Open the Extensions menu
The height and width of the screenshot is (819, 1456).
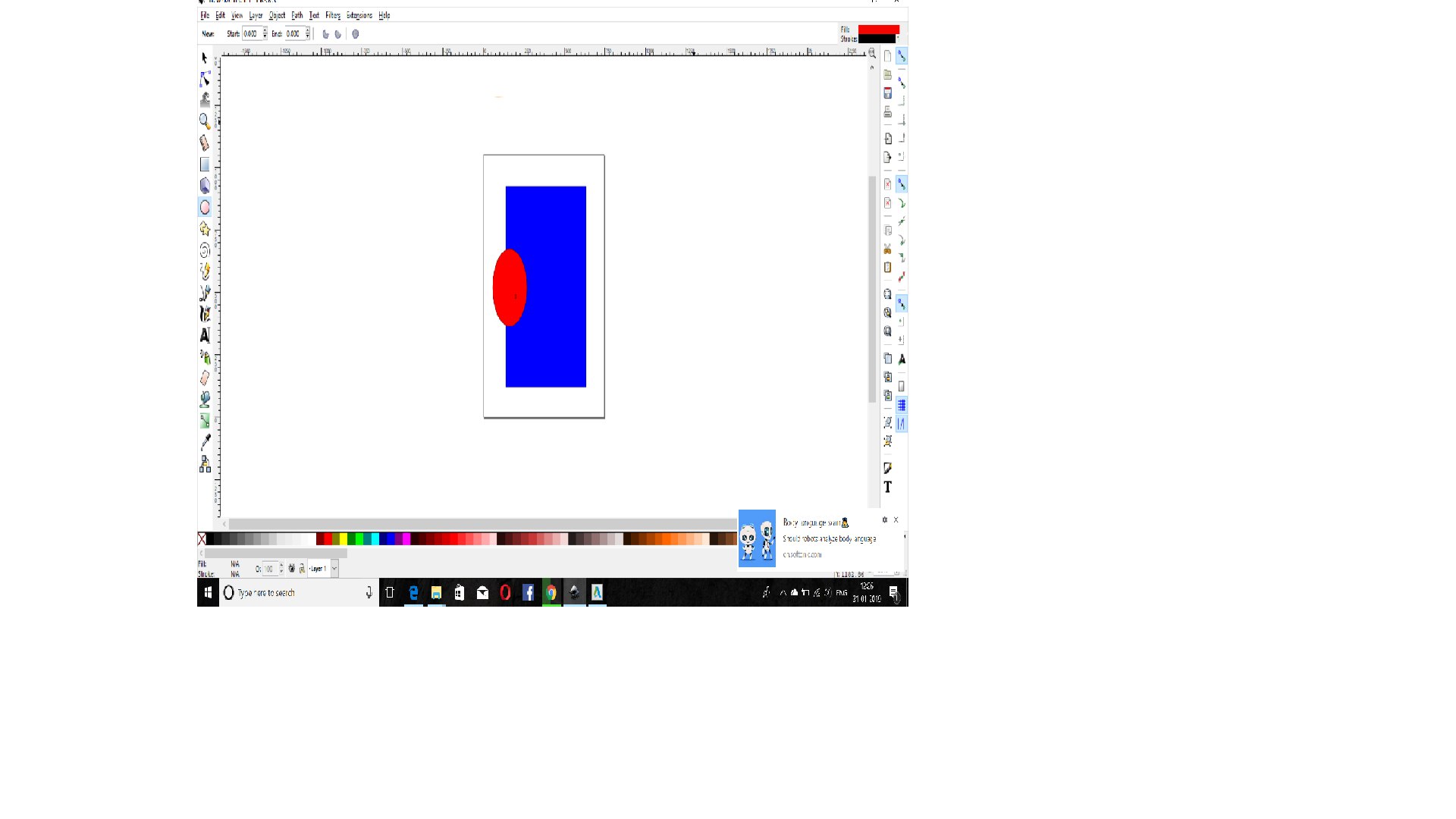click(x=359, y=15)
